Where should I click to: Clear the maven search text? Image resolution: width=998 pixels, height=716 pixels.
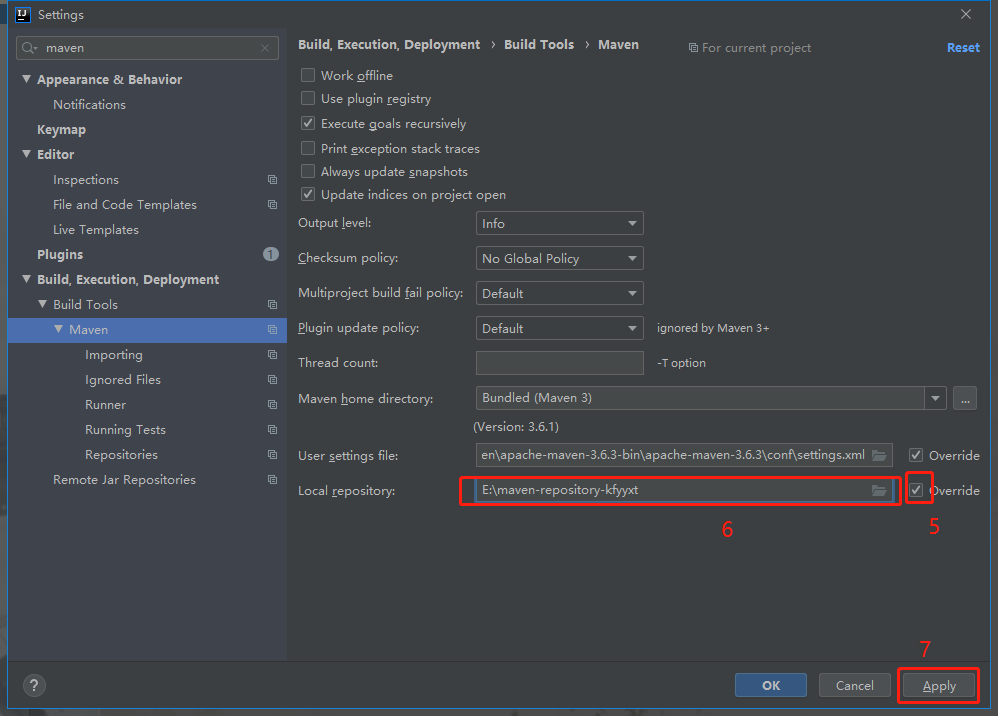coord(265,48)
